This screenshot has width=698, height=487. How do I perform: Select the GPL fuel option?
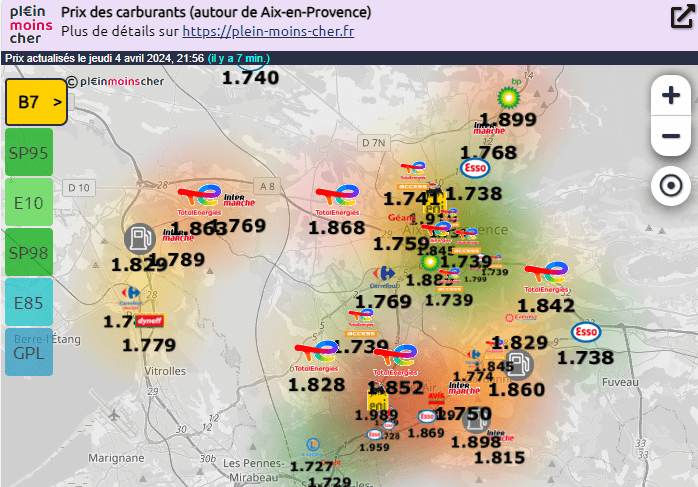29,352
